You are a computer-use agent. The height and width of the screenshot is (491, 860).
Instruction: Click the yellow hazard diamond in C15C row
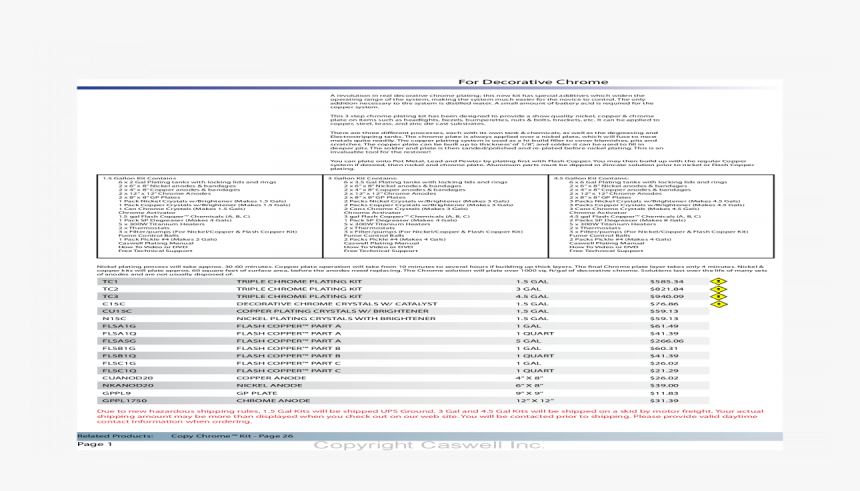tap(718, 304)
